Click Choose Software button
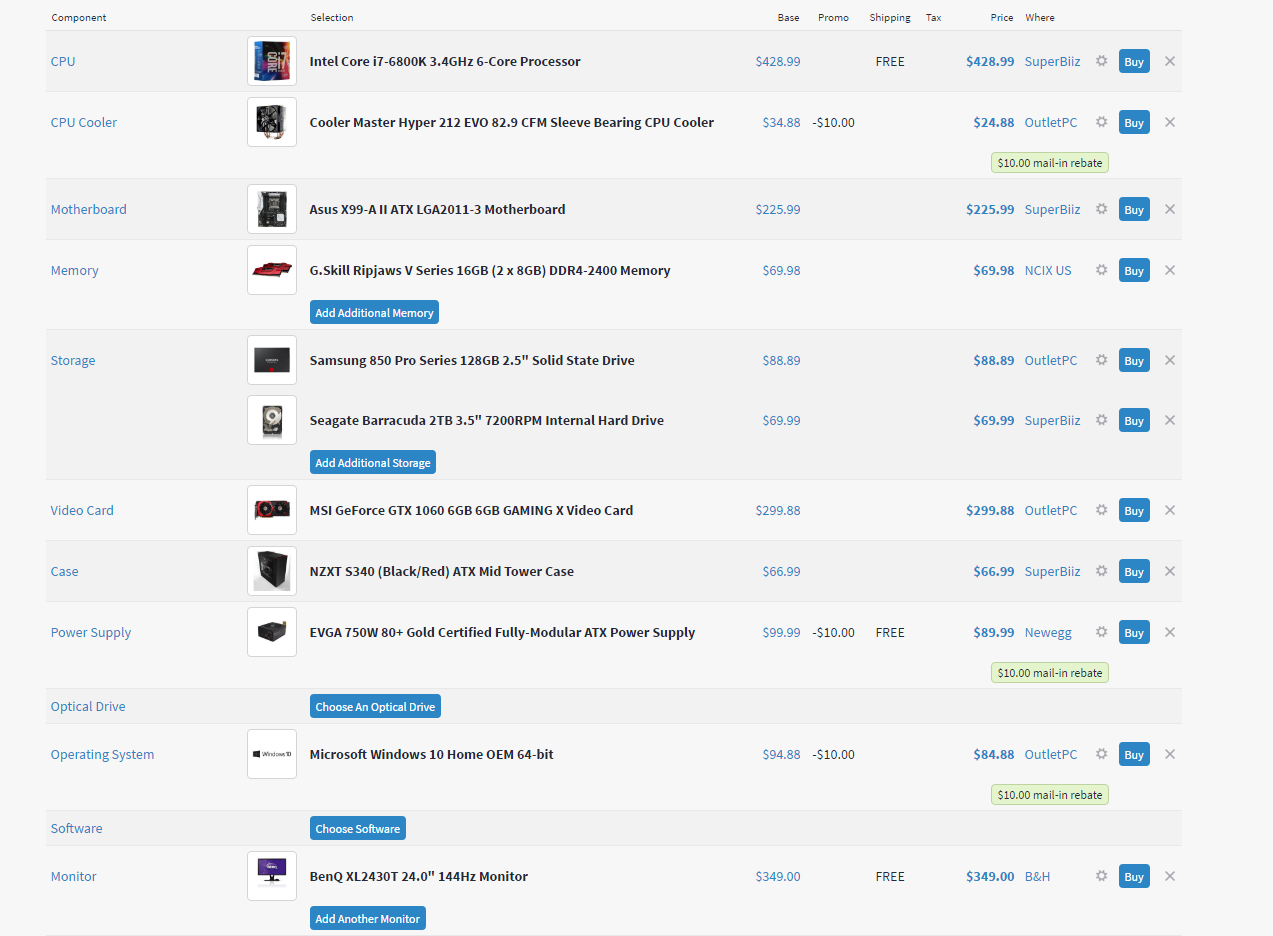 point(358,829)
